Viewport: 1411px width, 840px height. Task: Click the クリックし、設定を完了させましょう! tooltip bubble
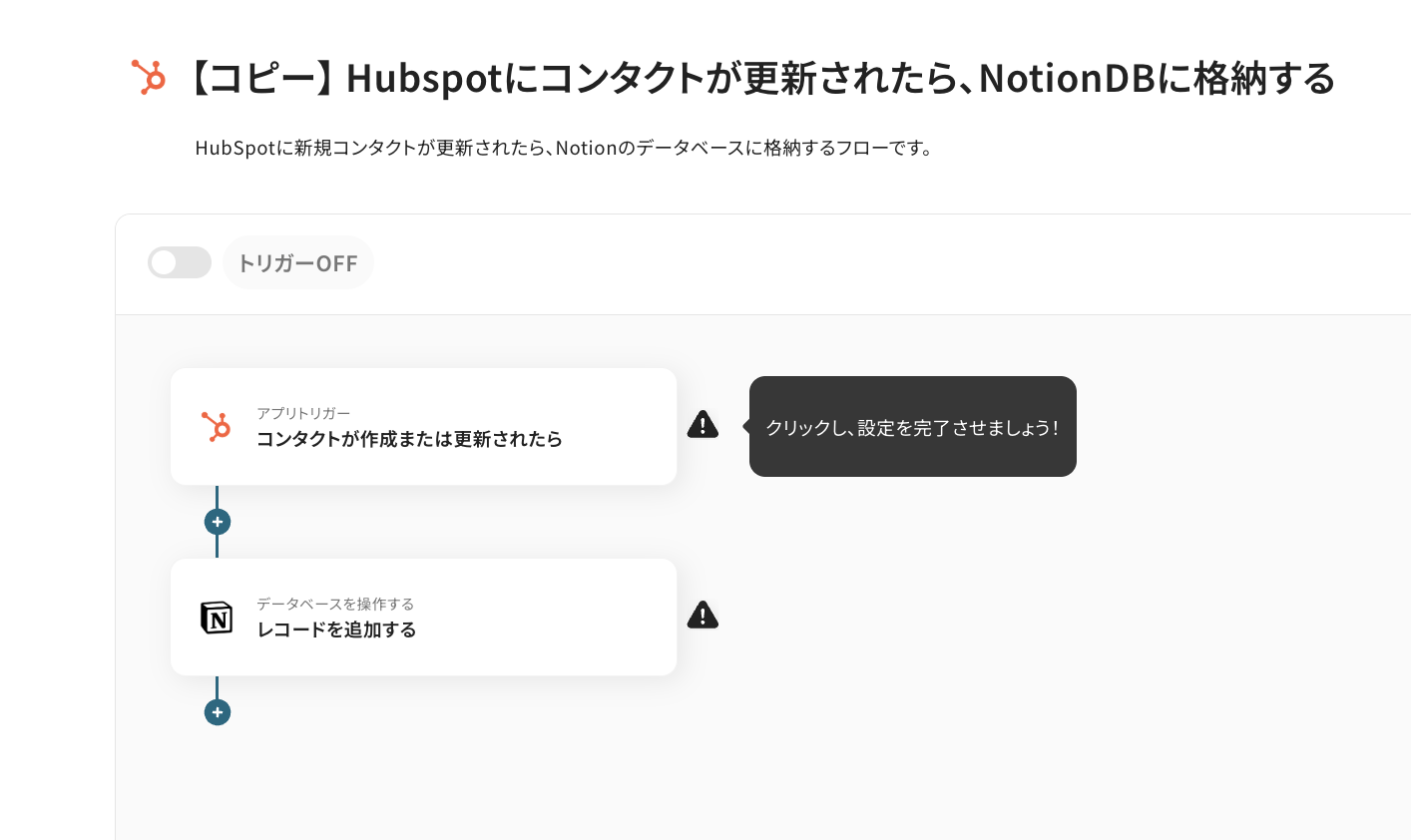pos(912,427)
